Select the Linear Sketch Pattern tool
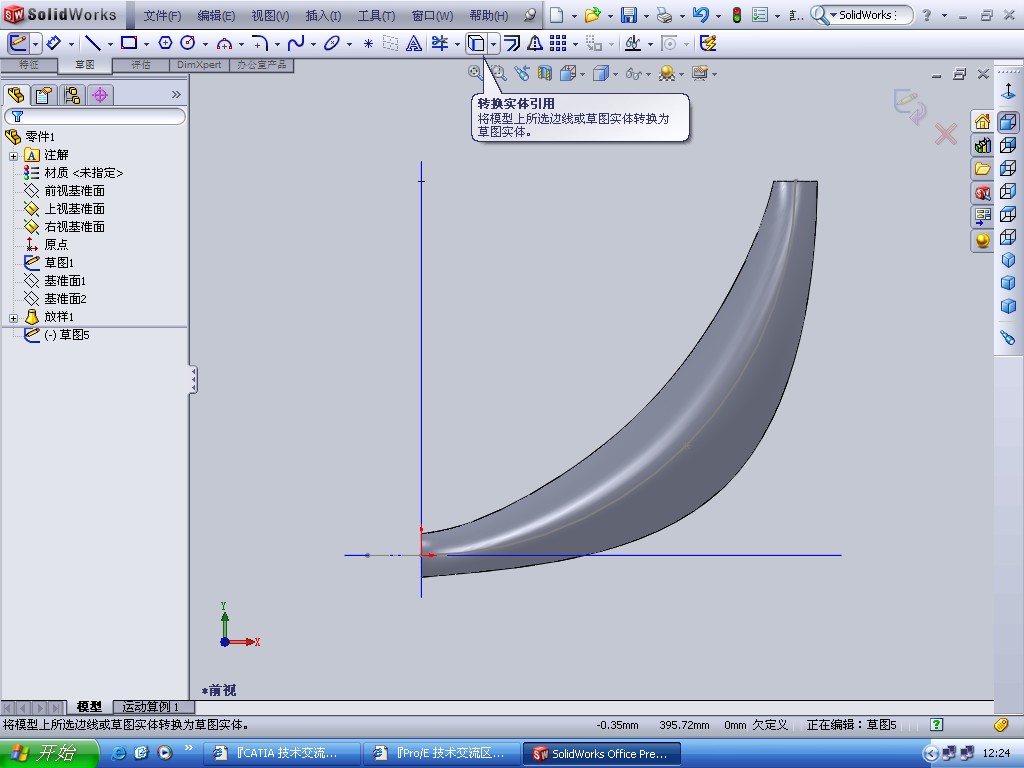Screen dimensions: 1024x768 pos(558,44)
